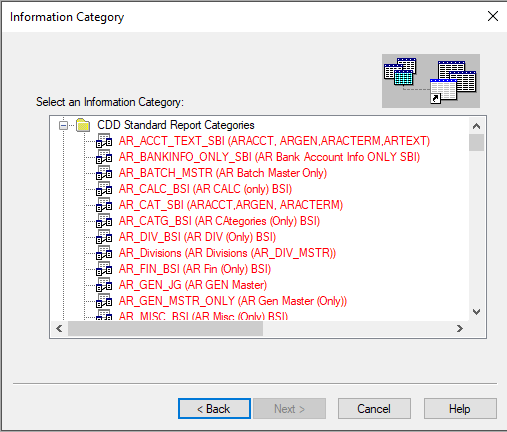
Task: Select AR_GEN_JG (AR GEN Master)
Action: tap(193, 285)
